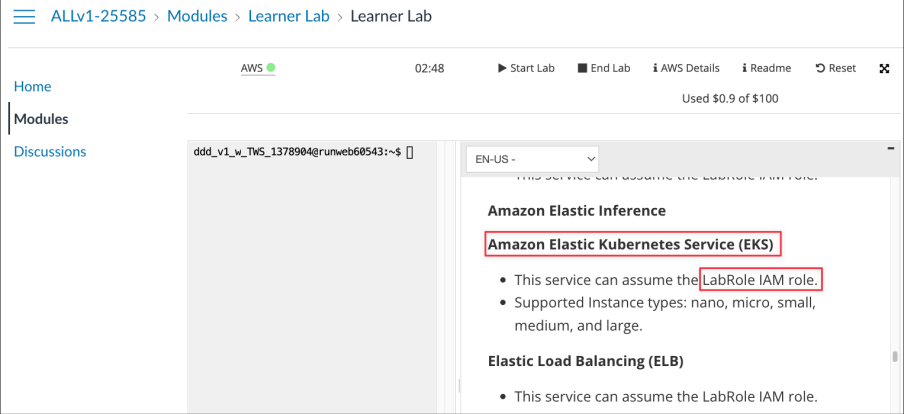Click the Amazon Elastic Inference heading
The width and height of the screenshot is (904, 414).
(x=577, y=210)
